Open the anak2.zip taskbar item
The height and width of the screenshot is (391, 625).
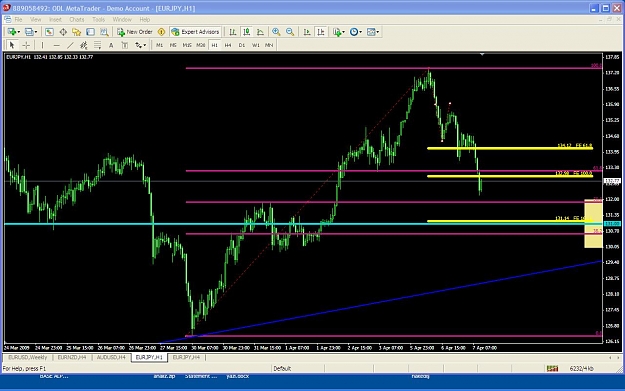pyautogui.click(x=164, y=376)
